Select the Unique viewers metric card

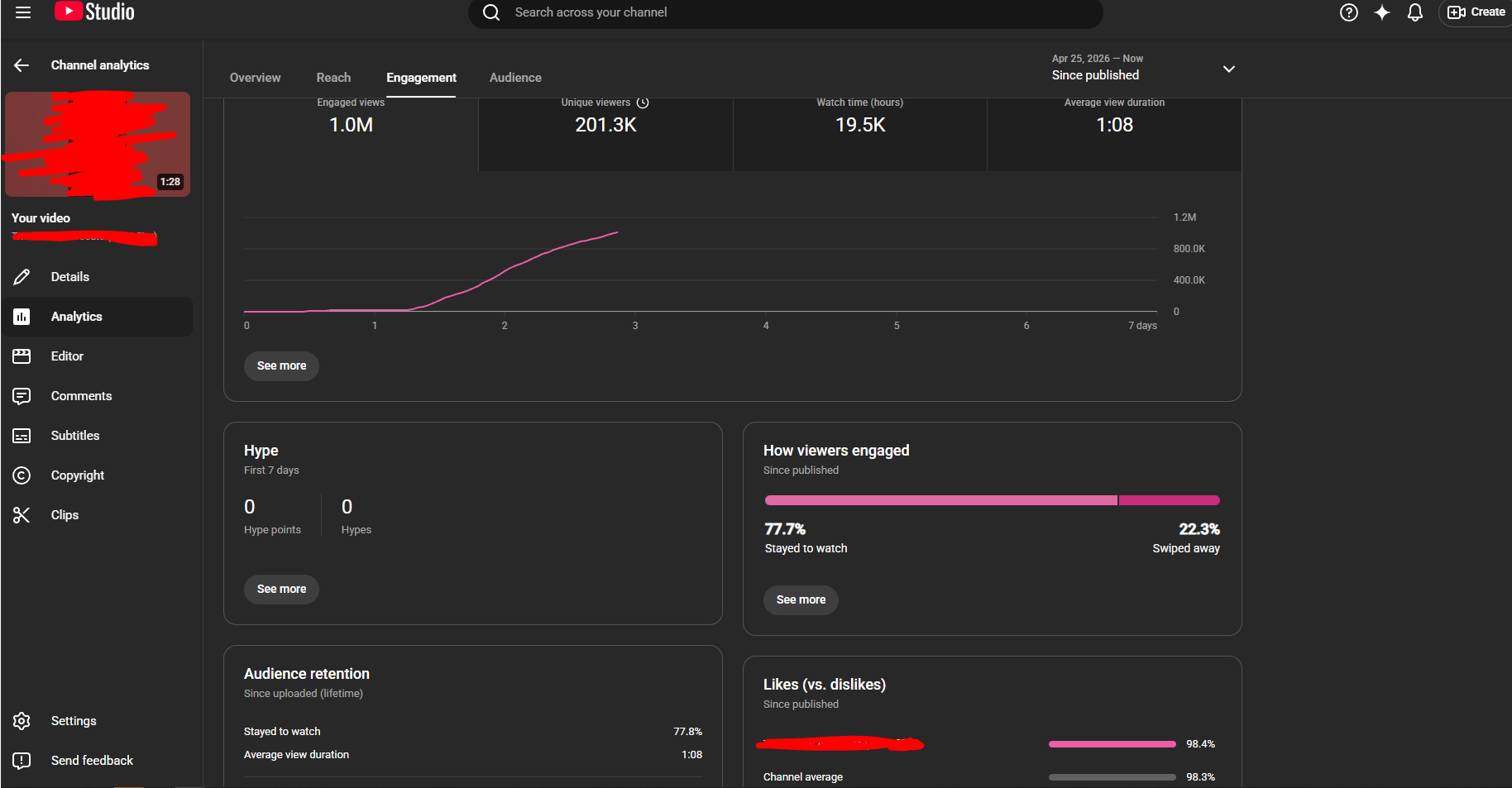[605, 134]
